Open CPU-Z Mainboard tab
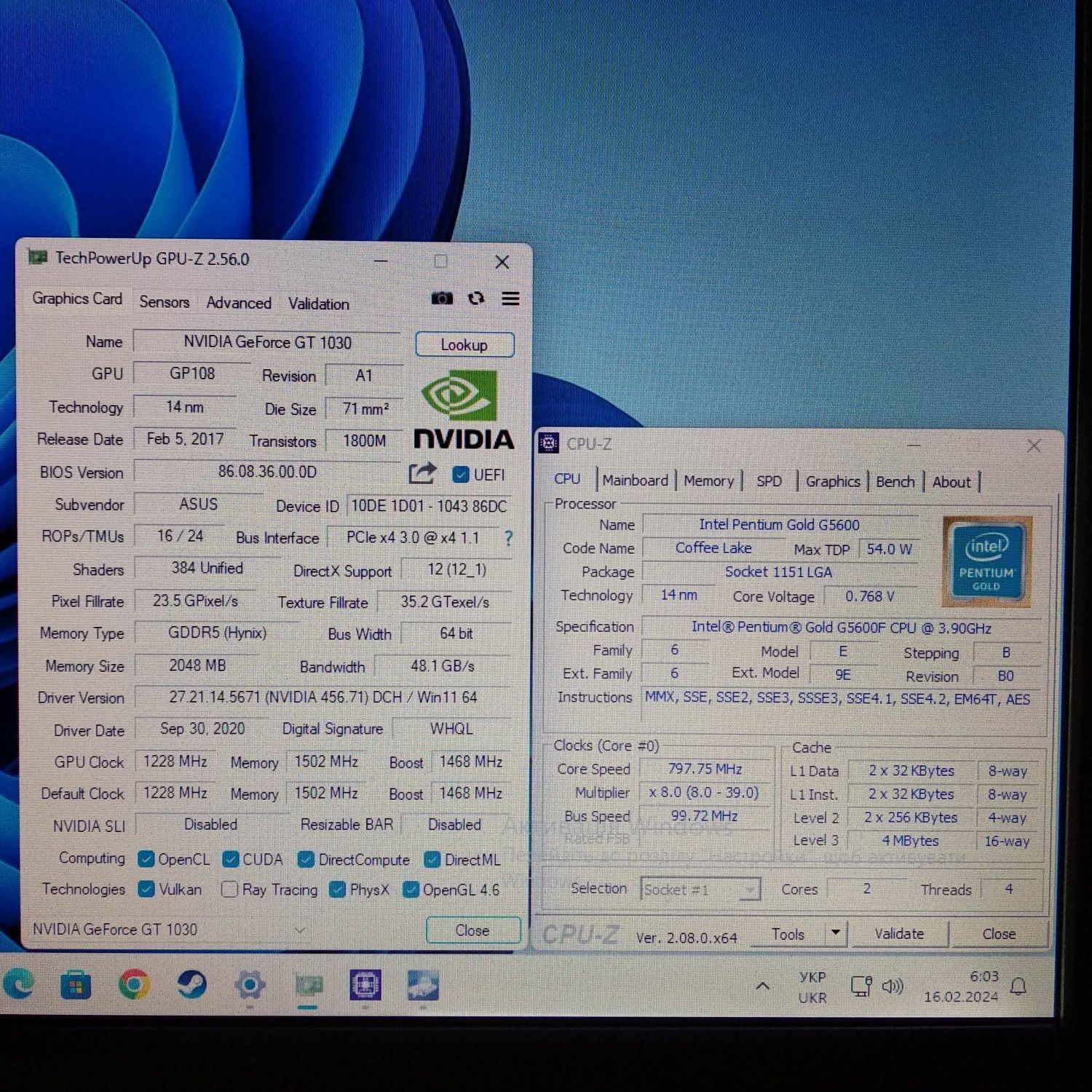The height and width of the screenshot is (1092, 1092). 635,480
